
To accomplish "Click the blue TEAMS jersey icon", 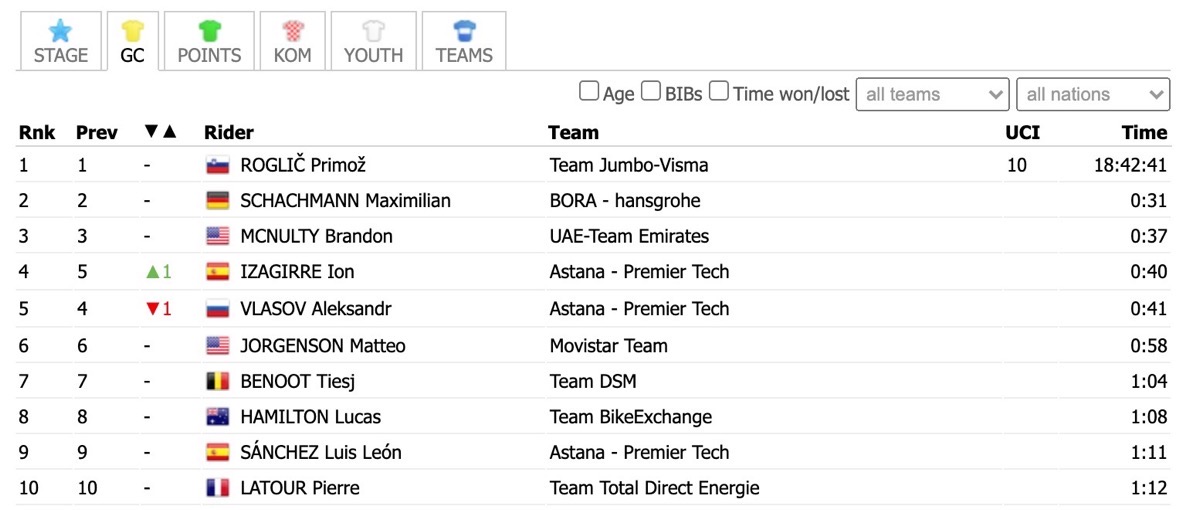I will click(464, 30).
